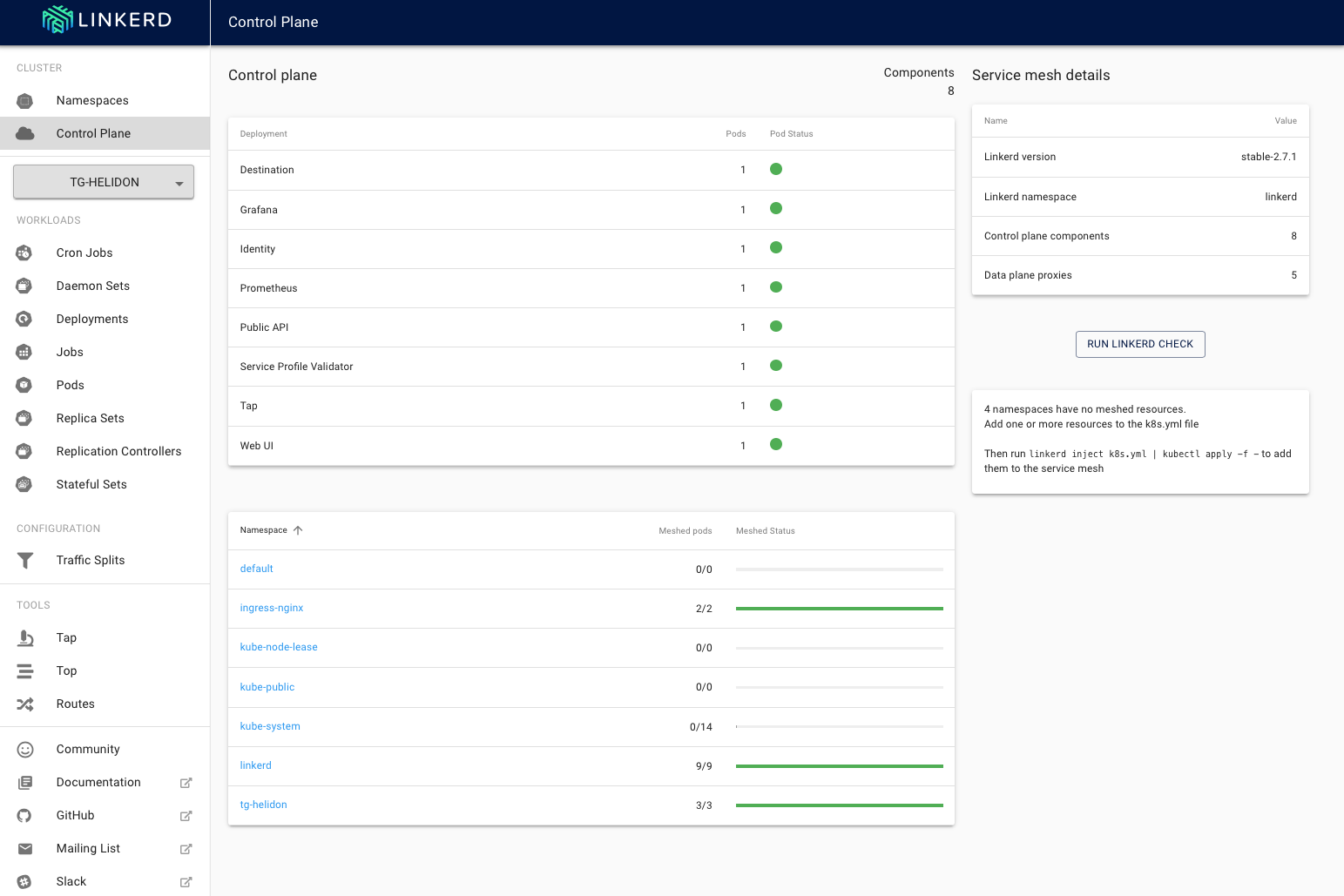
Task: Click Grafana pod status green dot
Action: tap(776, 208)
